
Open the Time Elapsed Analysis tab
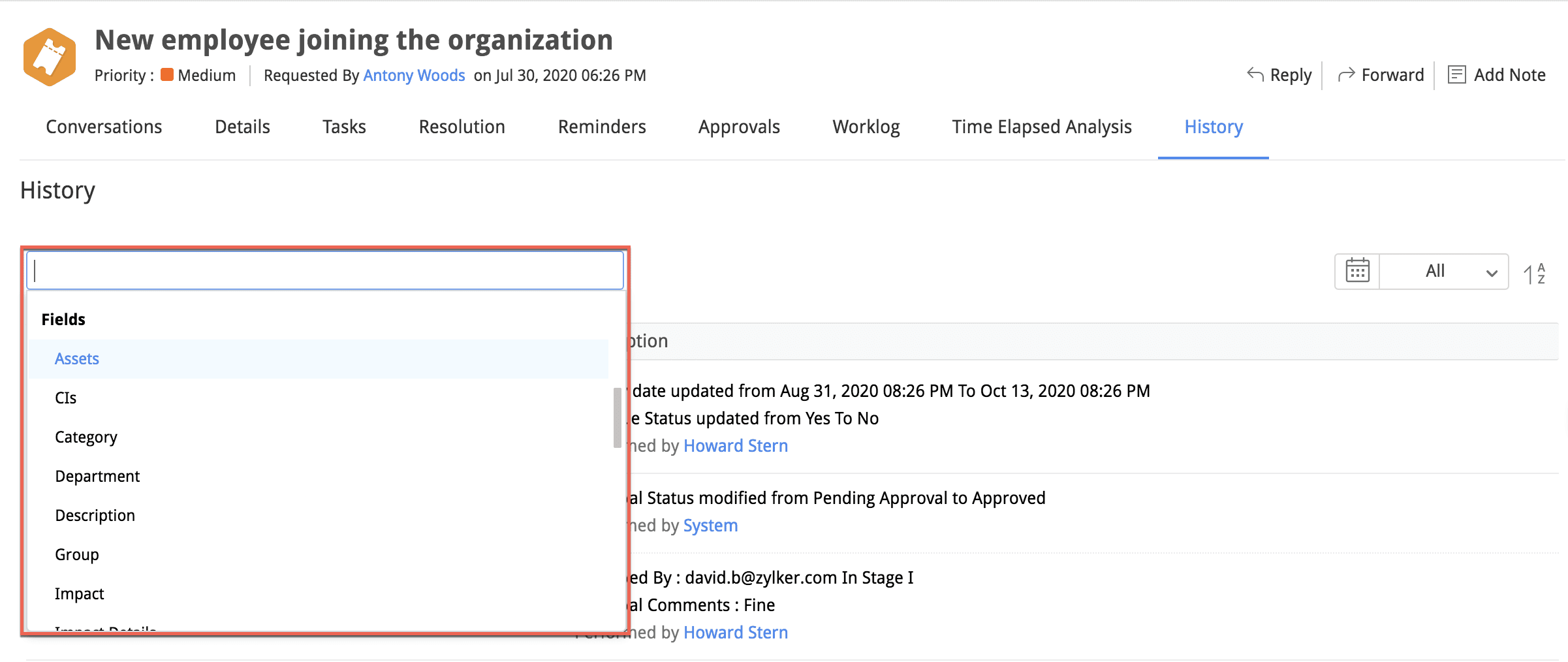click(x=1041, y=127)
